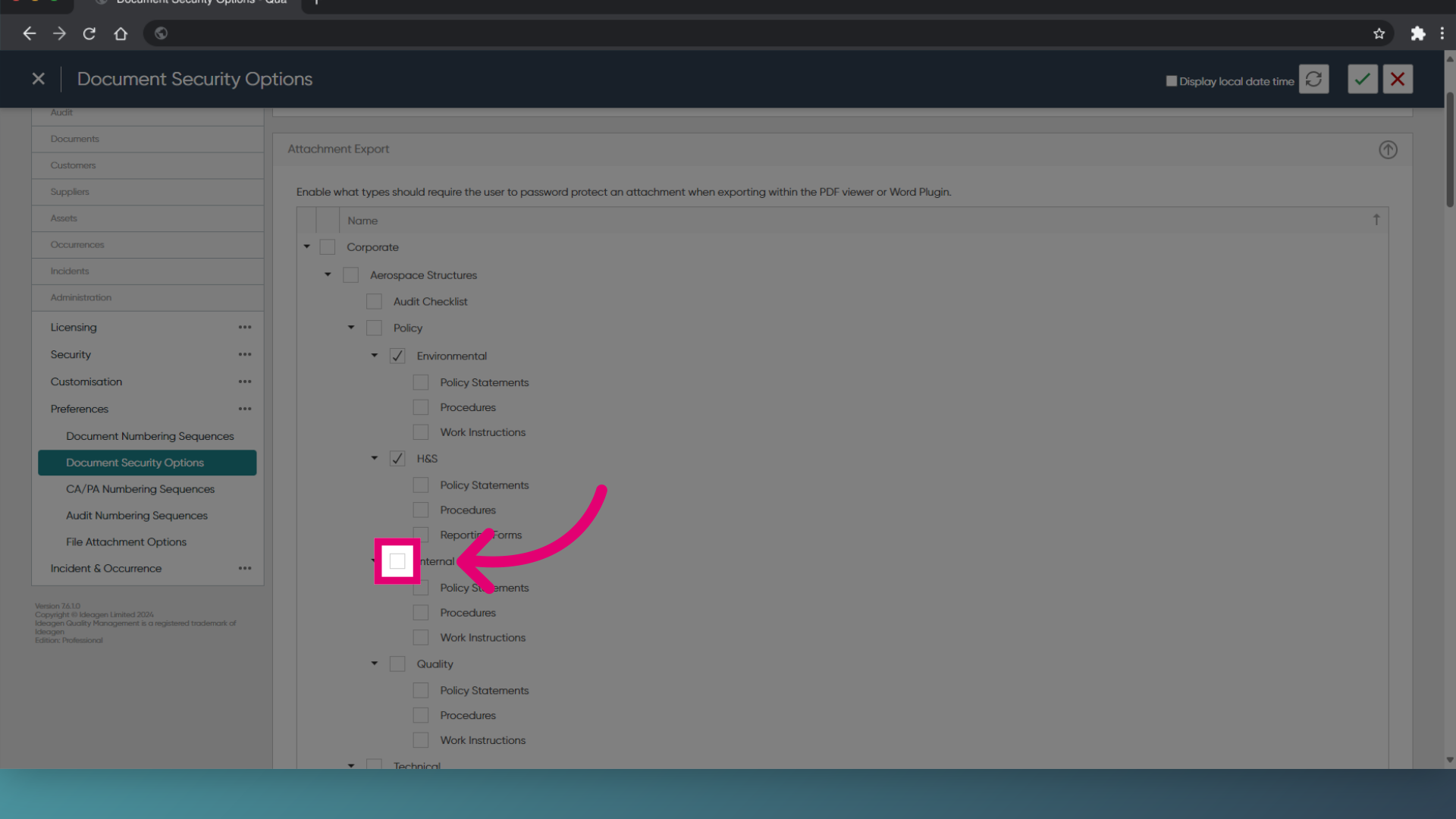
Task: Collapse the H&S tree node
Action: point(375,458)
